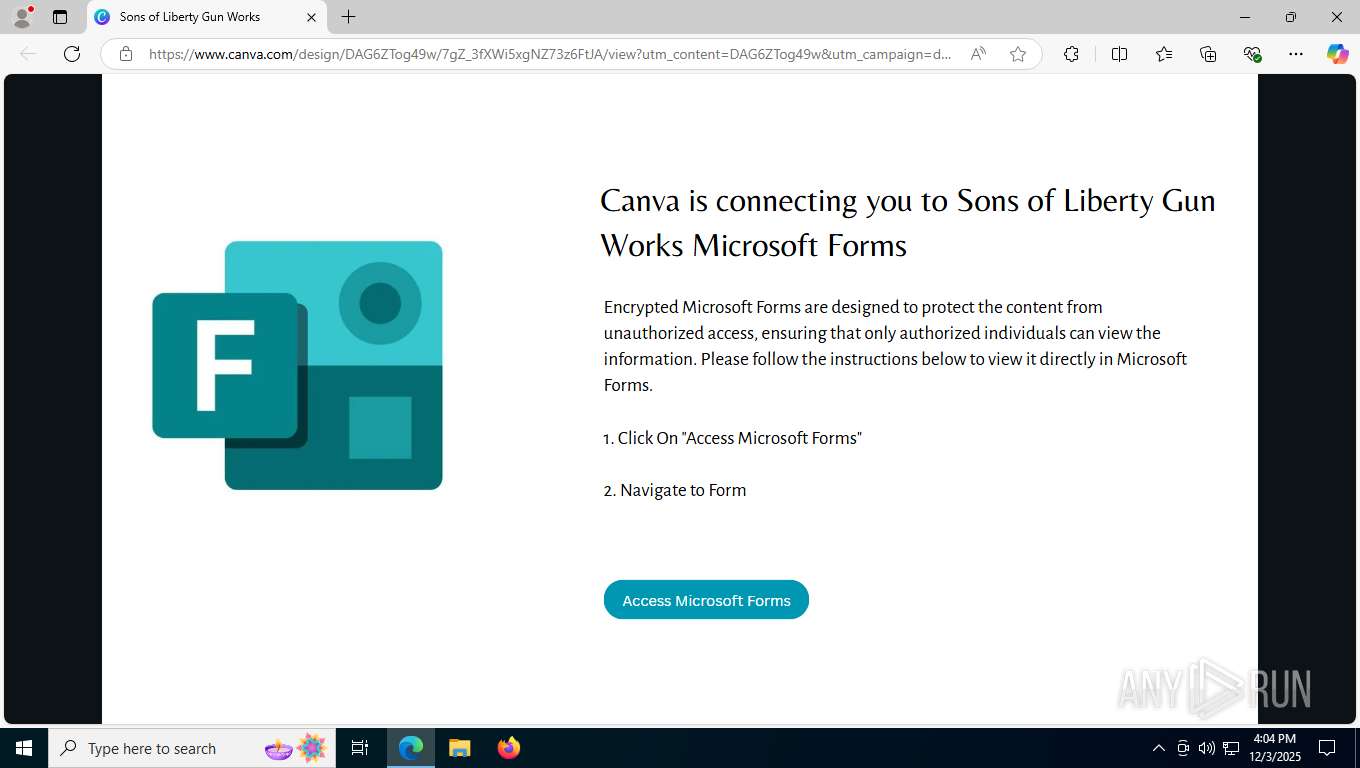Open the Extensions icon

[x=1071, y=54]
